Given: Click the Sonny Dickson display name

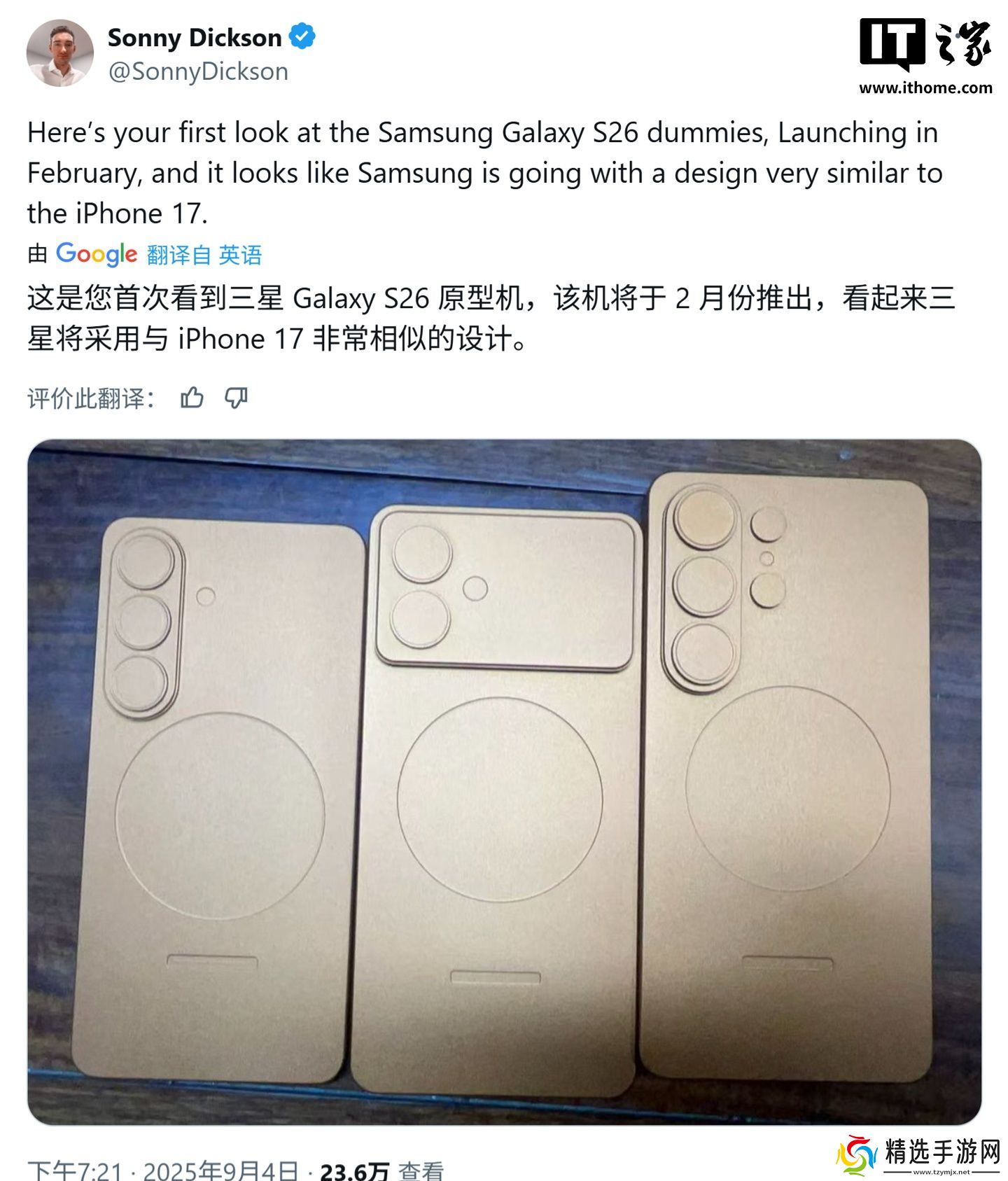Looking at the screenshot, I should click(x=195, y=38).
